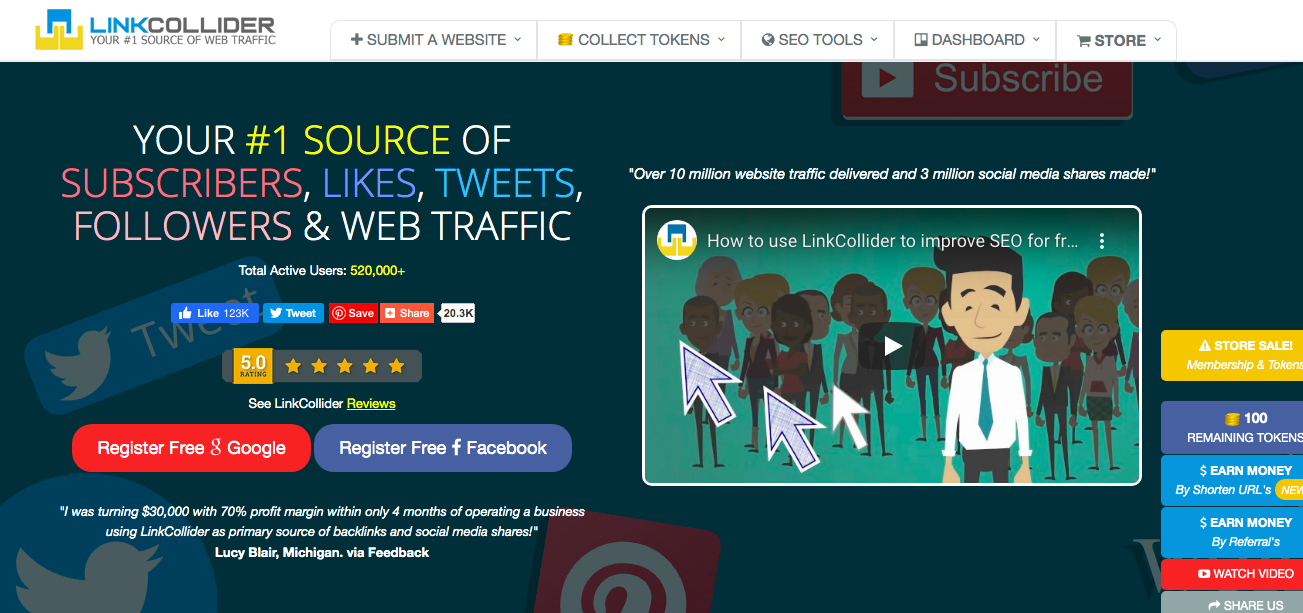
Task: Click the Share Us sidebar button
Action: pos(1232,603)
